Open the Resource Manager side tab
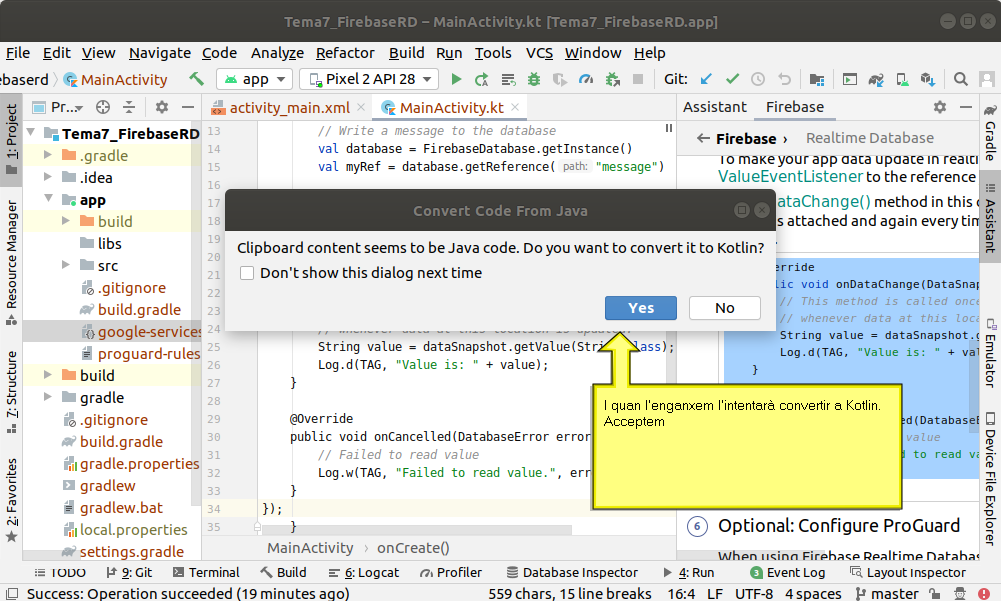Image resolution: width=1001 pixels, height=601 pixels. [x=11, y=263]
